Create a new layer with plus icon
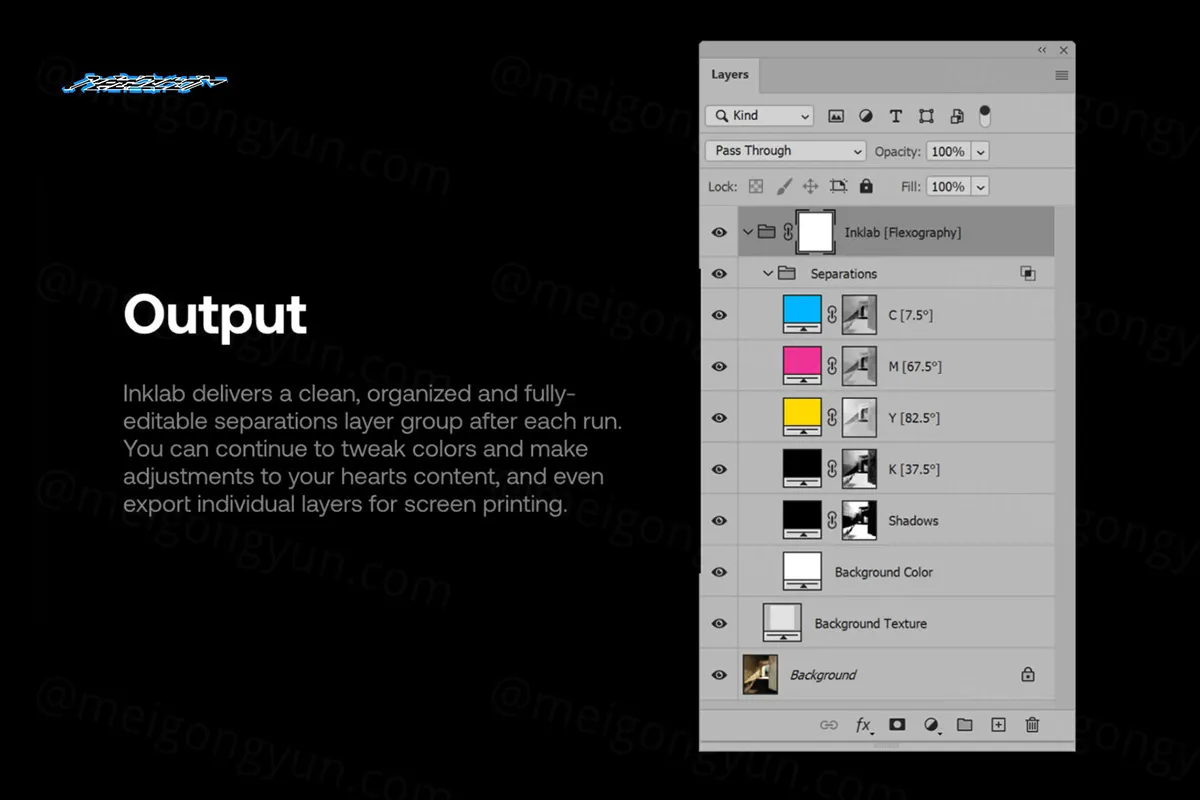 pyautogui.click(x=998, y=725)
